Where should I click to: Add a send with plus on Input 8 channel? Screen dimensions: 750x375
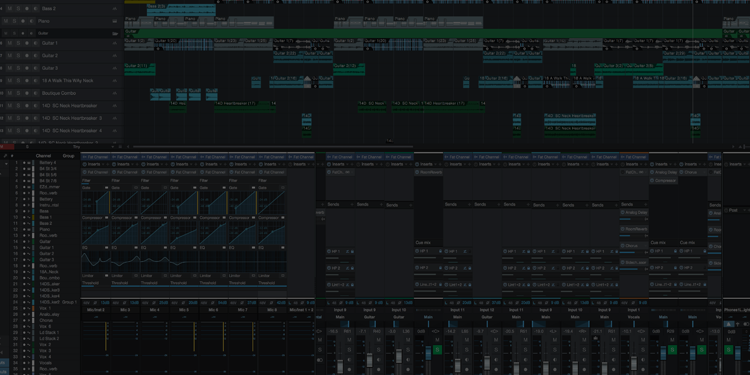pos(351,204)
